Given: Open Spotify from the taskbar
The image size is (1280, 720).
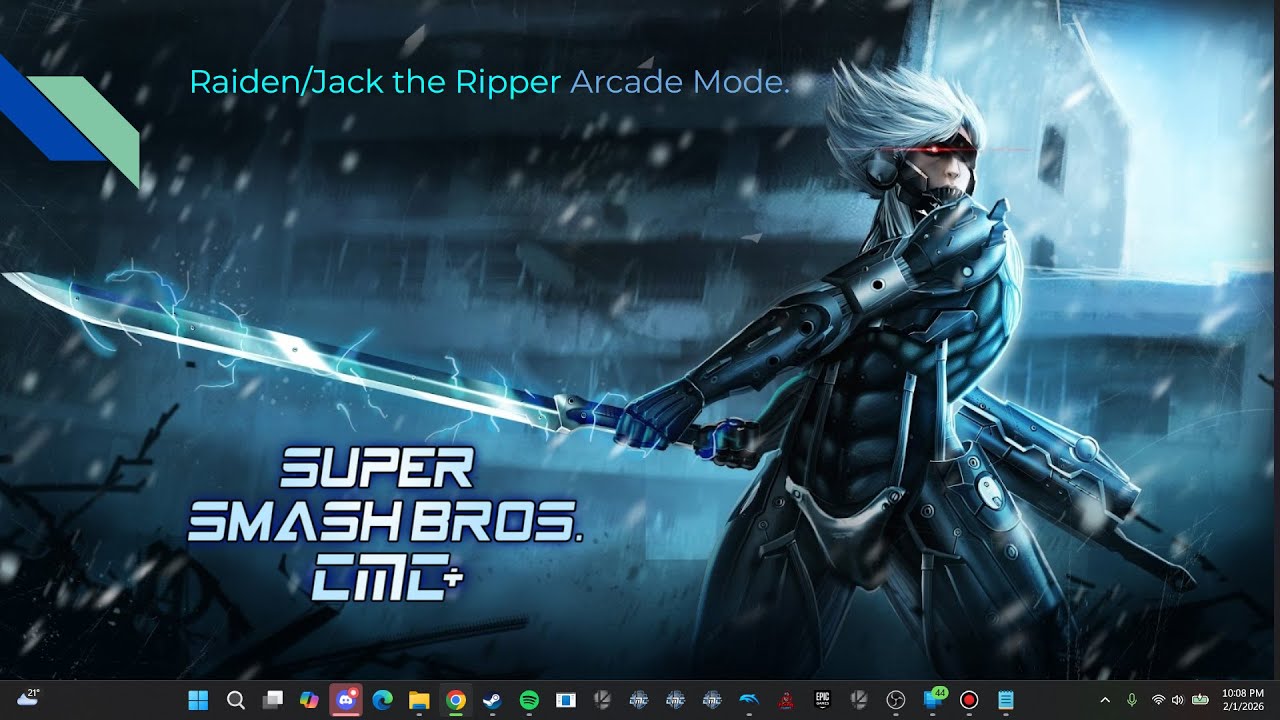Looking at the screenshot, I should click(529, 700).
